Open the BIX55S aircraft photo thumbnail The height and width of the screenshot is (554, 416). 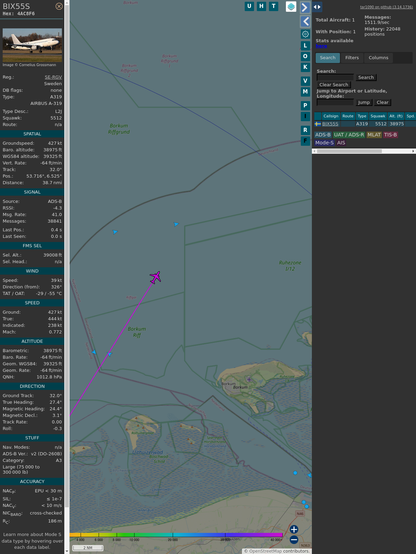pyautogui.click(x=32, y=45)
